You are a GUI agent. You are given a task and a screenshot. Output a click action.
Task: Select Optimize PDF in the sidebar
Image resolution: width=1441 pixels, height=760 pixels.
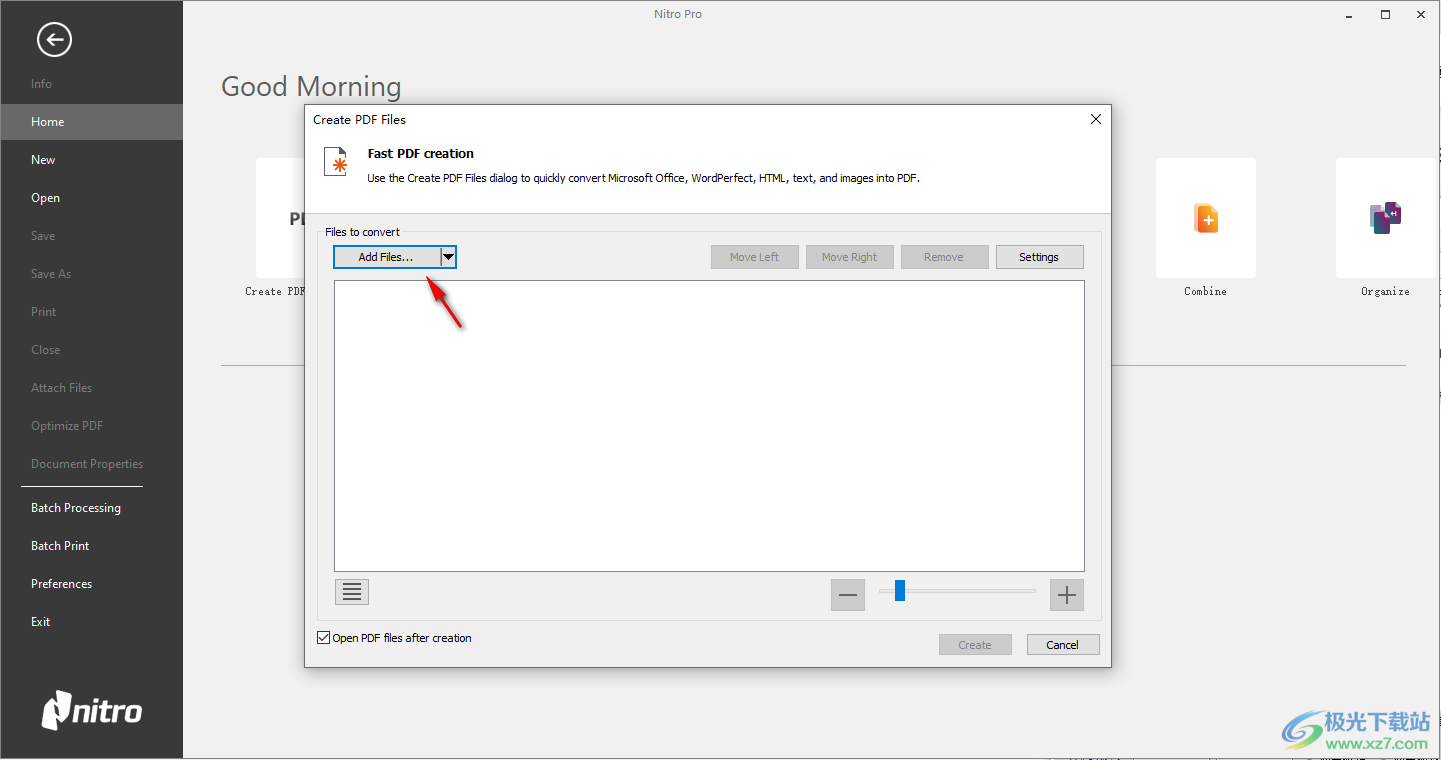(67, 426)
